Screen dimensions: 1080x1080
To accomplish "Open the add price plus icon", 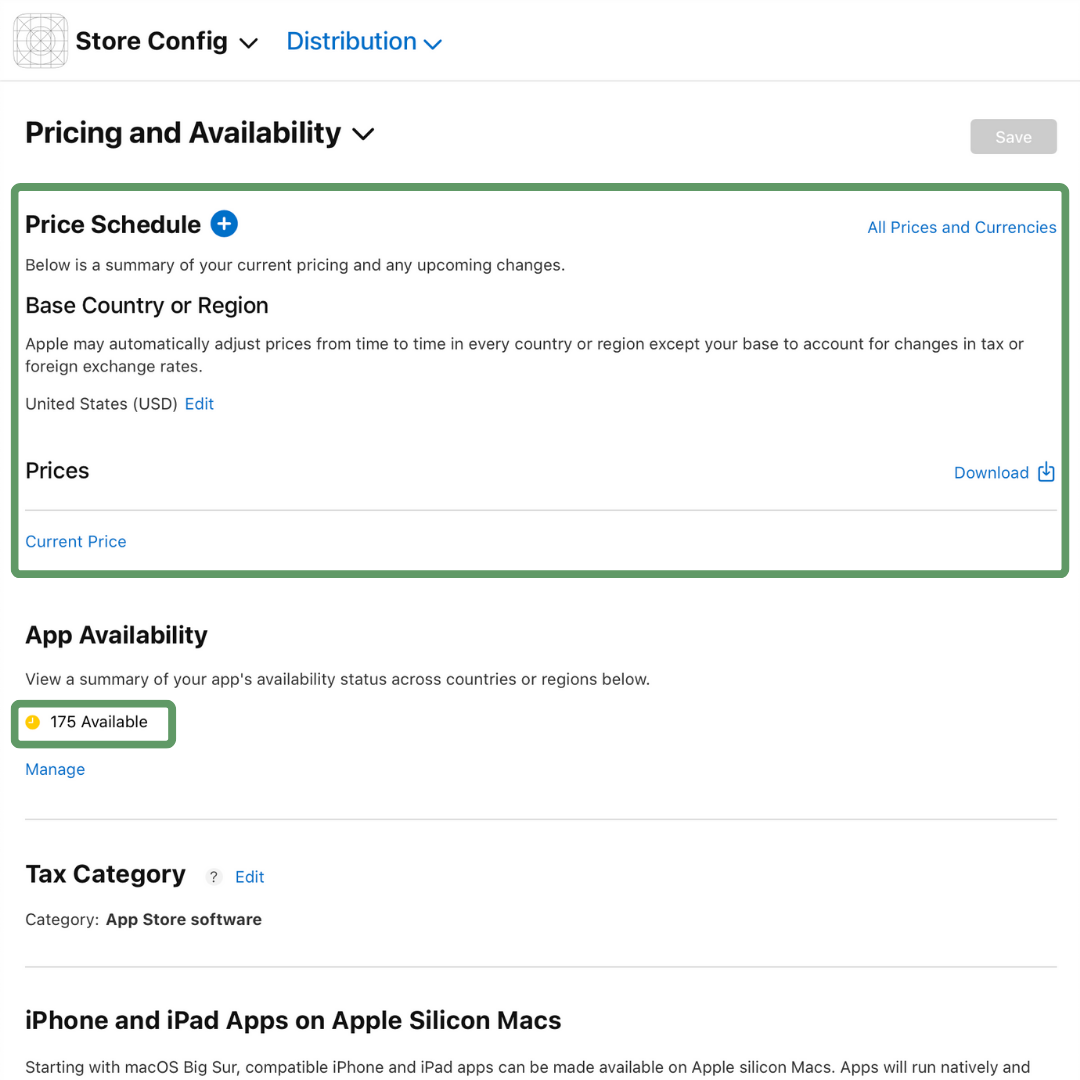I will [223, 224].
